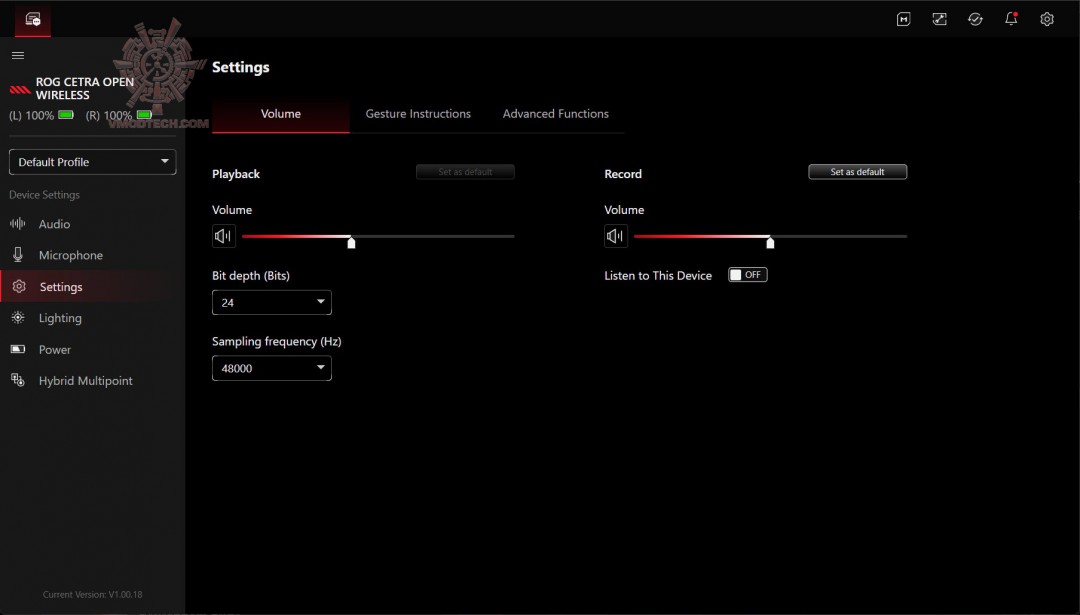Switch to the Volume tab
Viewport: 1080px width, 615px height.
pos(280,114)
